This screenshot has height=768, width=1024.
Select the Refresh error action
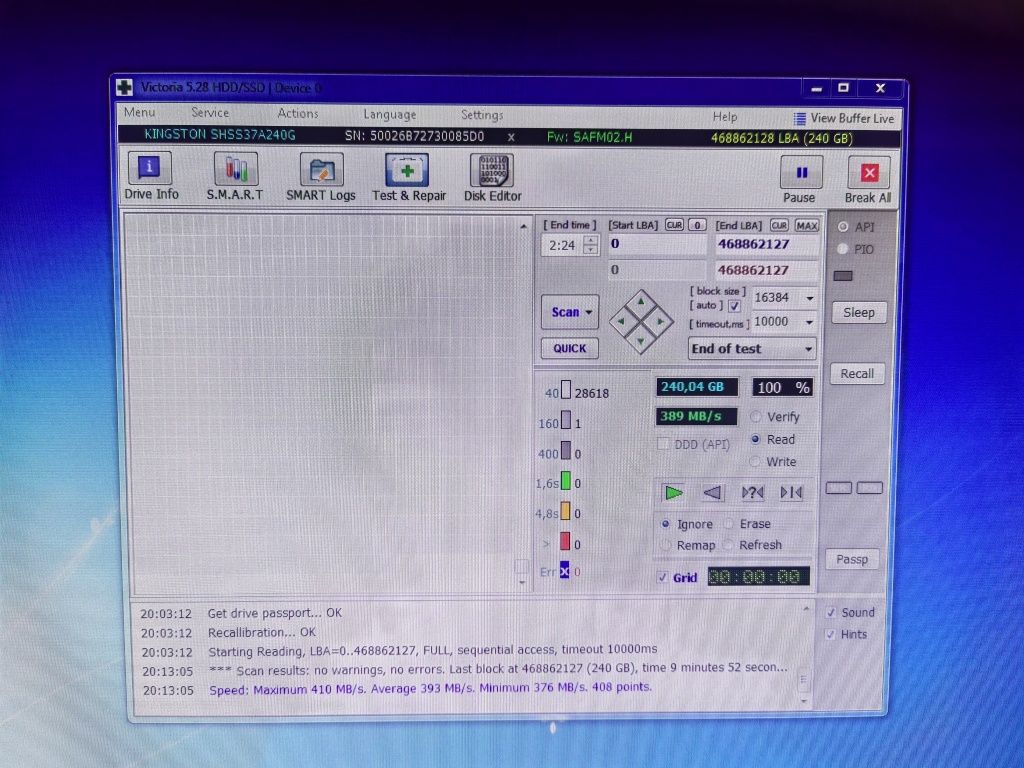point(728,545)
